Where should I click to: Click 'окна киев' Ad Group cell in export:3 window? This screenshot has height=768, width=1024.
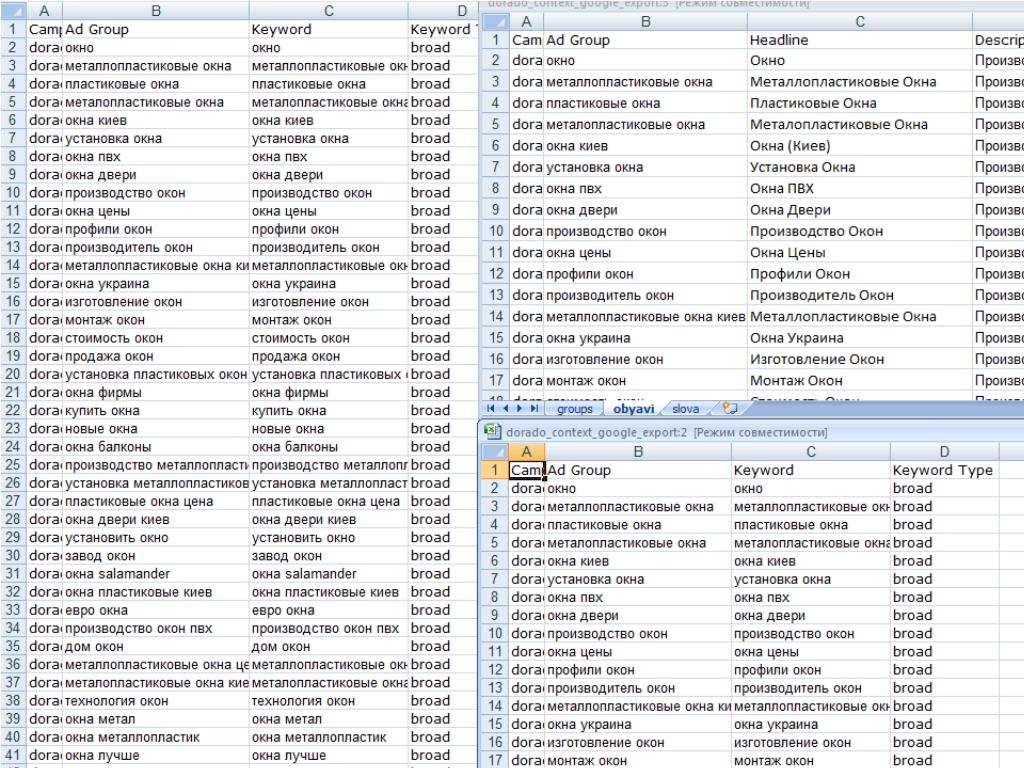645,146
